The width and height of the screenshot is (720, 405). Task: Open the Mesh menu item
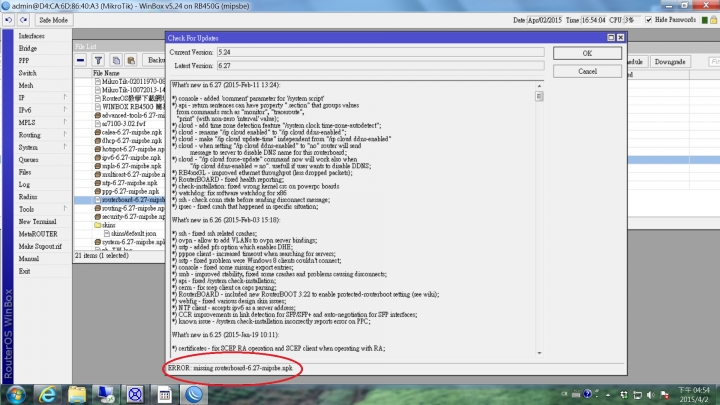pos(26,85)
